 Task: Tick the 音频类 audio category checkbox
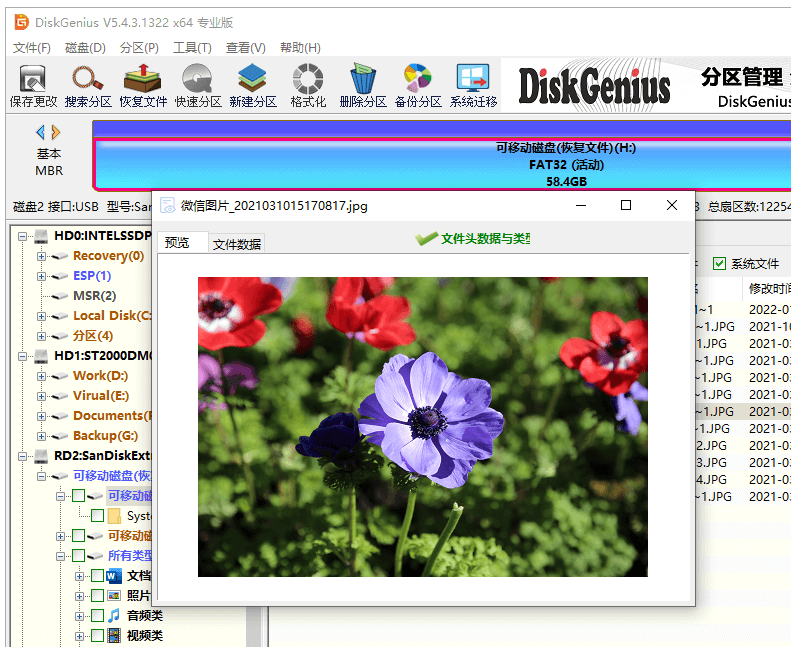point(97,616)
